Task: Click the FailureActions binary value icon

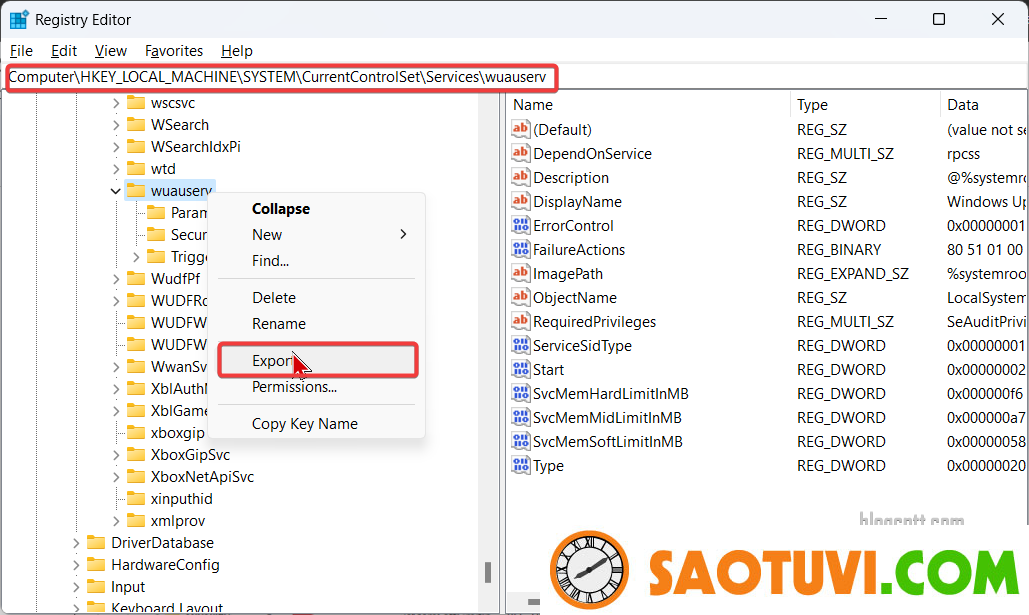Action: [x=520, y=249]
